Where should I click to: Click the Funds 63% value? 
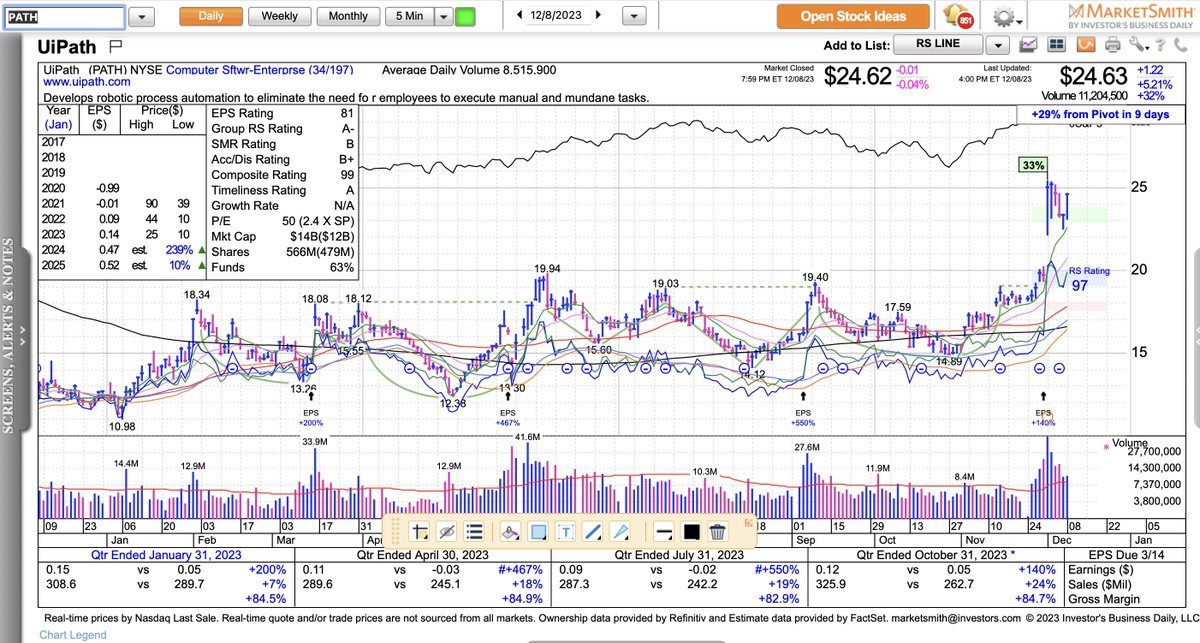[343, 266]
